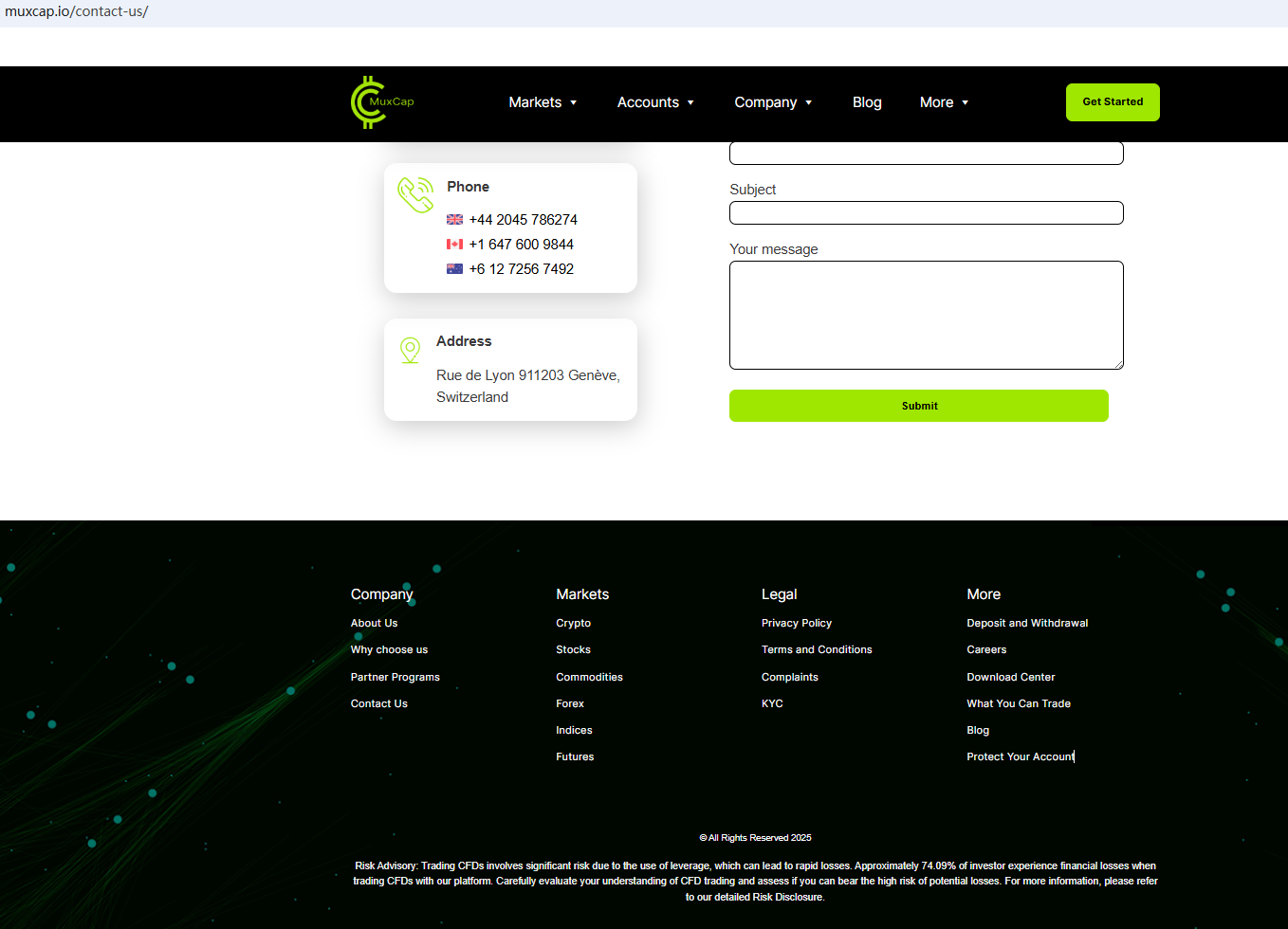Open What You Can Trade link

(1019, 703)
